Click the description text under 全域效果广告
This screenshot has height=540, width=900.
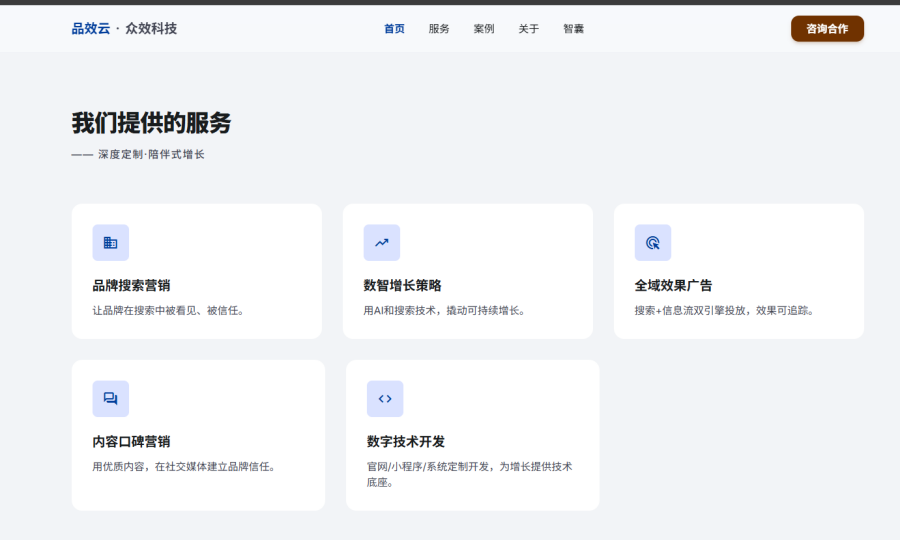click(x=724, y=310)
